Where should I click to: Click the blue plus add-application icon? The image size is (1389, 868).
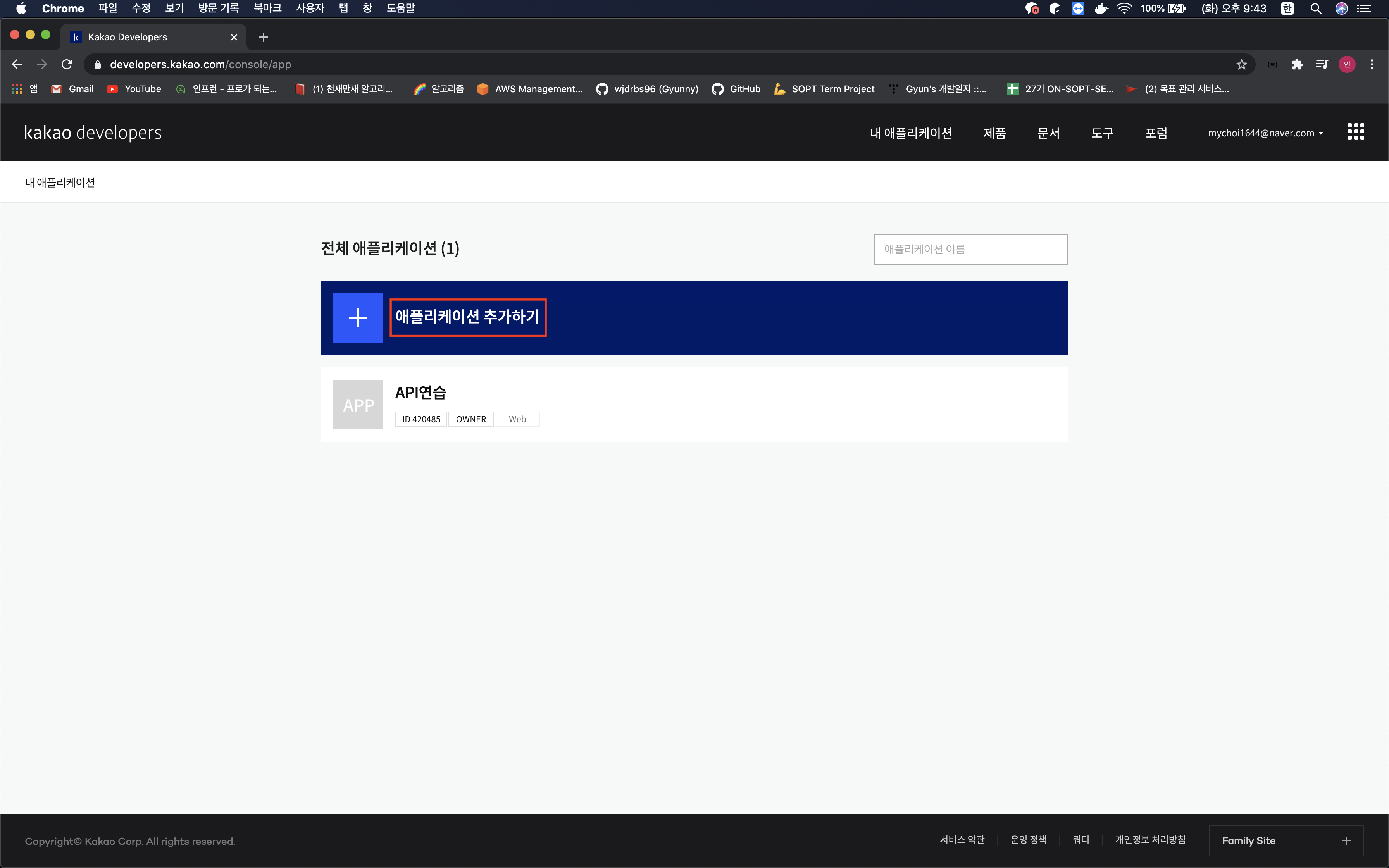358,317
